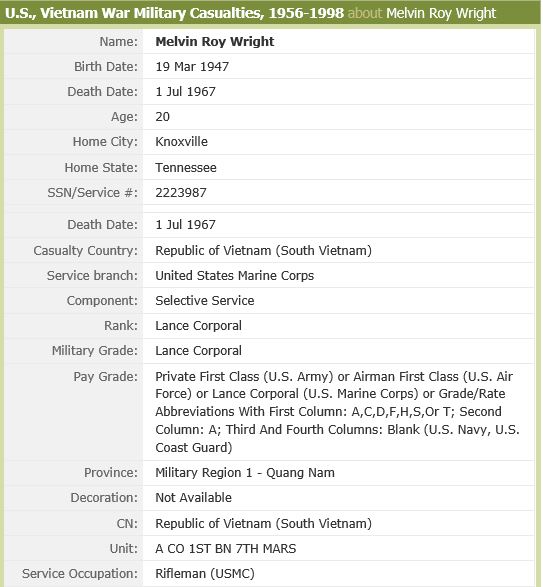This screenshot has width=543, height=587.
Task: Click the Pay Grade description paragraph
Action: (337, 412)
